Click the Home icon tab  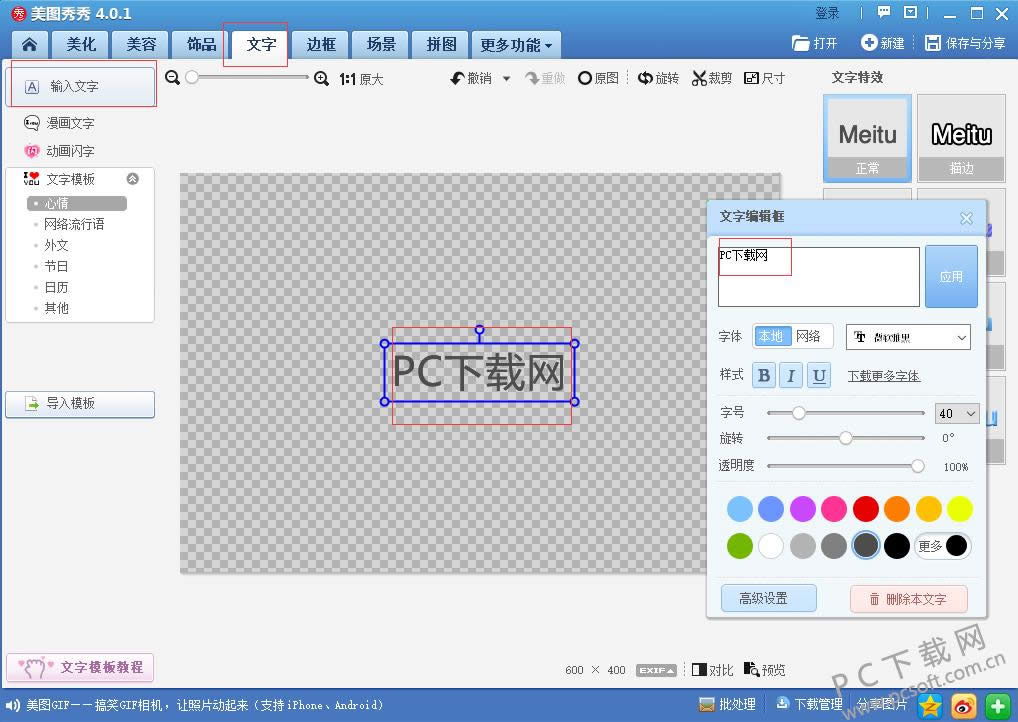pos(29,45)
